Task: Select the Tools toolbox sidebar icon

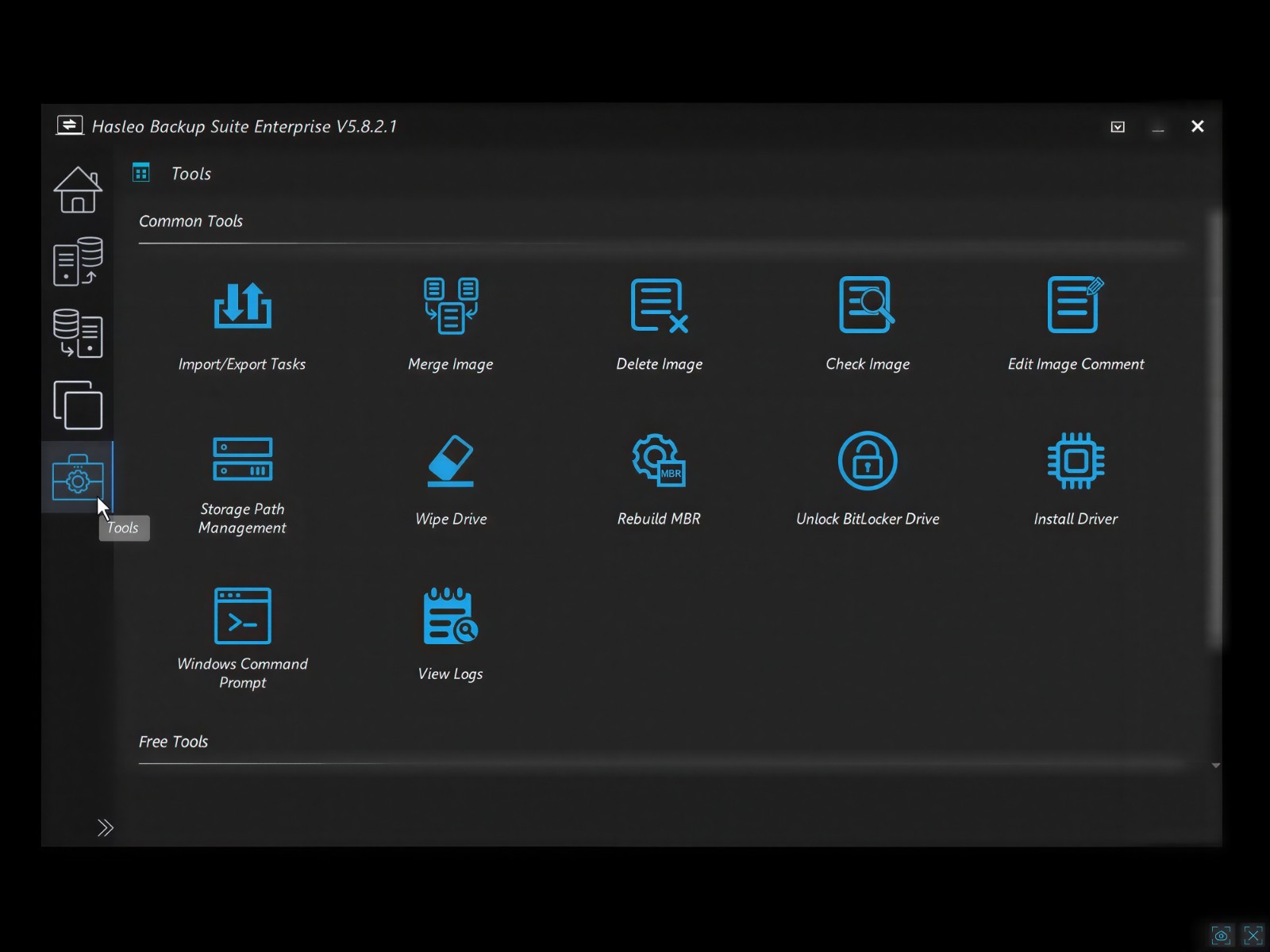Action: pos(78,477)
